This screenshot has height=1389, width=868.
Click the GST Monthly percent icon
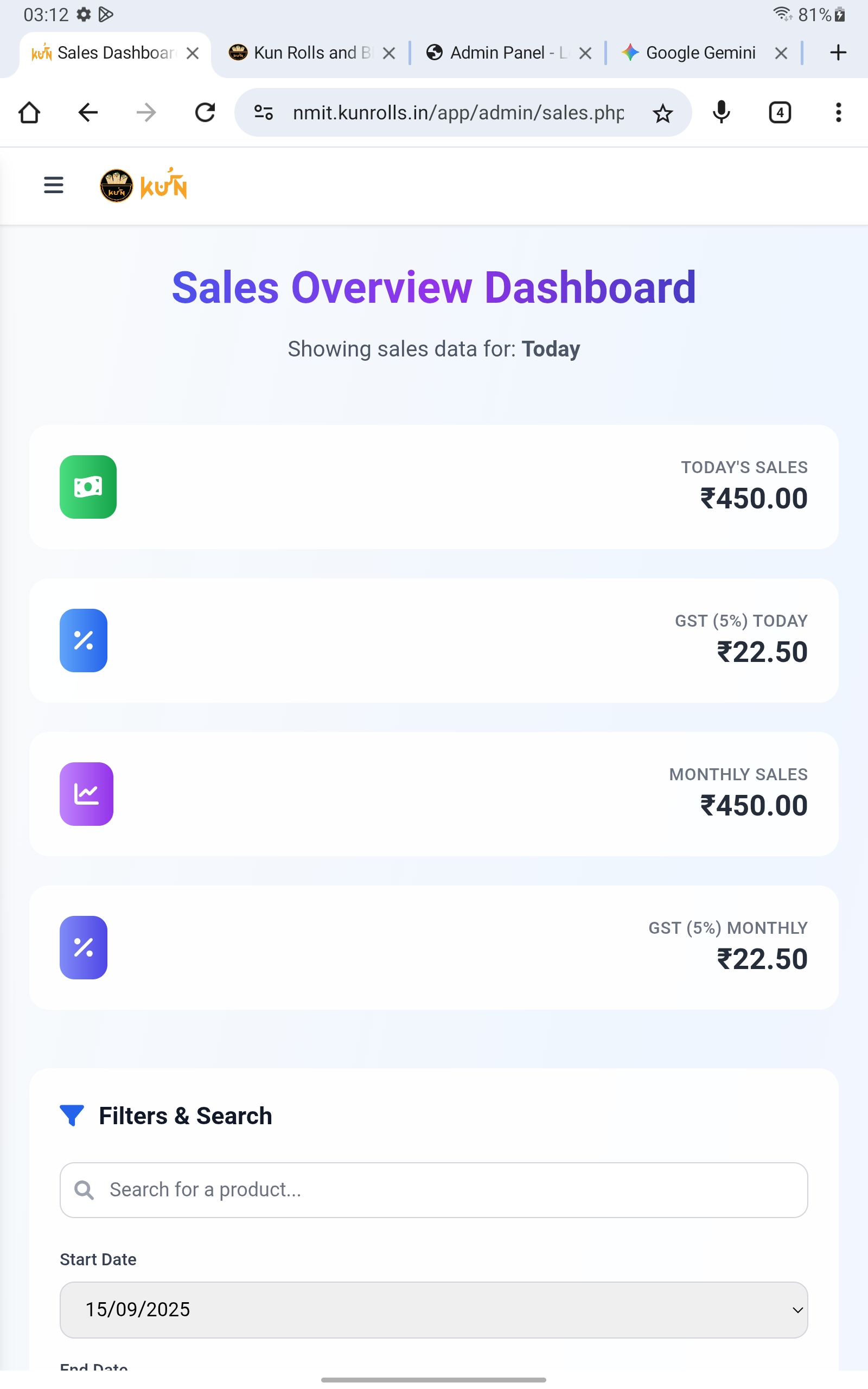point(83,948)
